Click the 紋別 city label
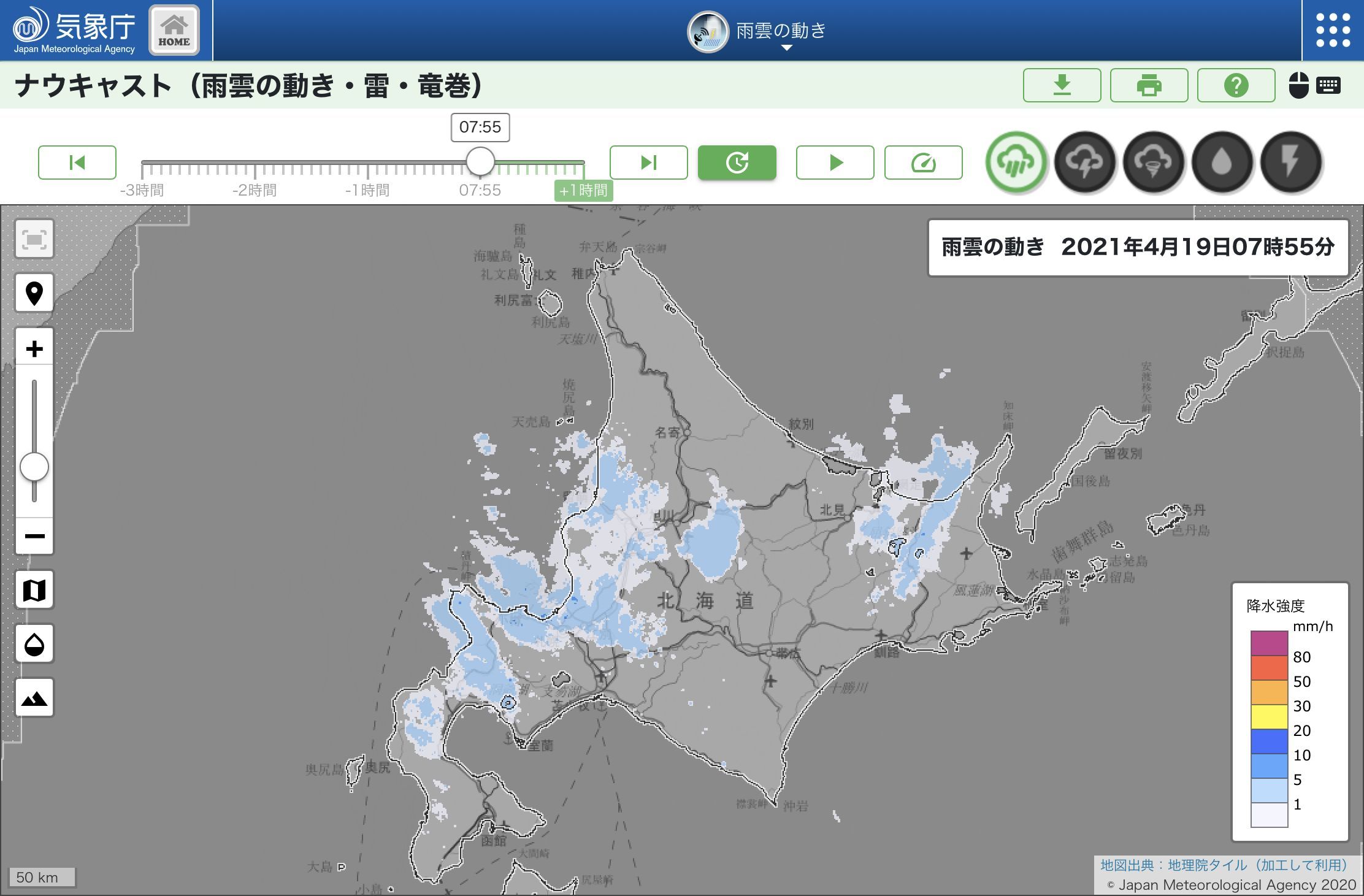This screenshot has width=1364, height=896. (x=801, y=424)
